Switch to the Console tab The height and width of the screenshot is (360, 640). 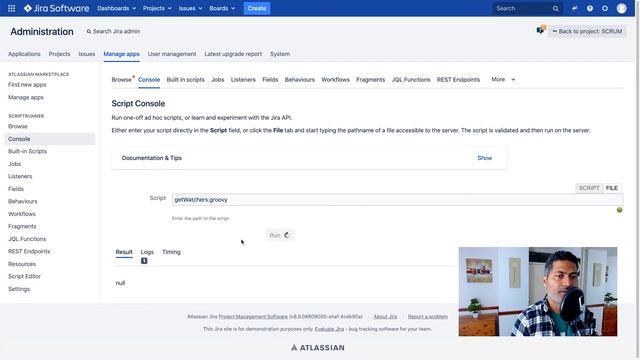point(149,80)
